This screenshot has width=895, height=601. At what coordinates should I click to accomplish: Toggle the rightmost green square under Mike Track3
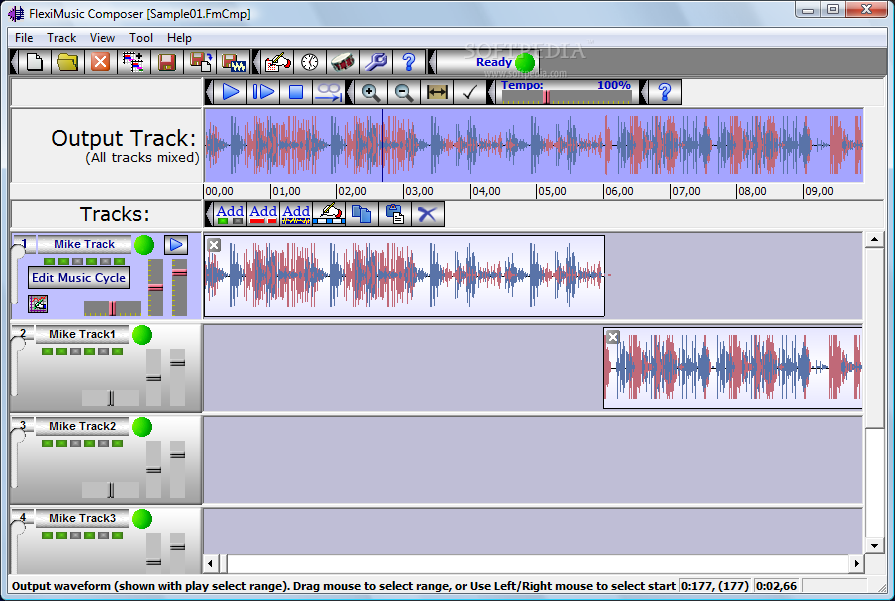tap(118, 535)
